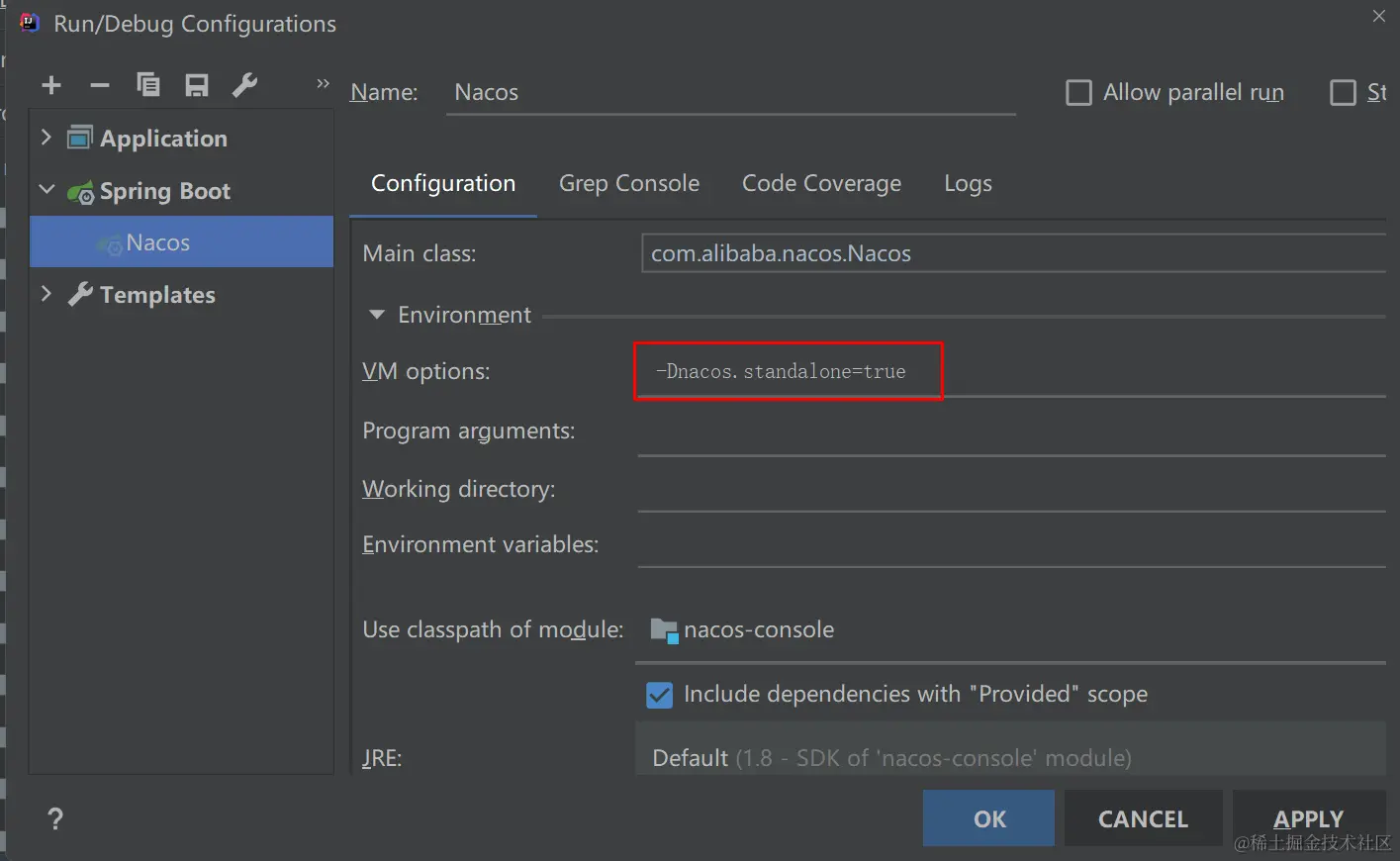Click the JRE label
The height and width of the screenshot is (861, 1400).
[x=382, y=758]
